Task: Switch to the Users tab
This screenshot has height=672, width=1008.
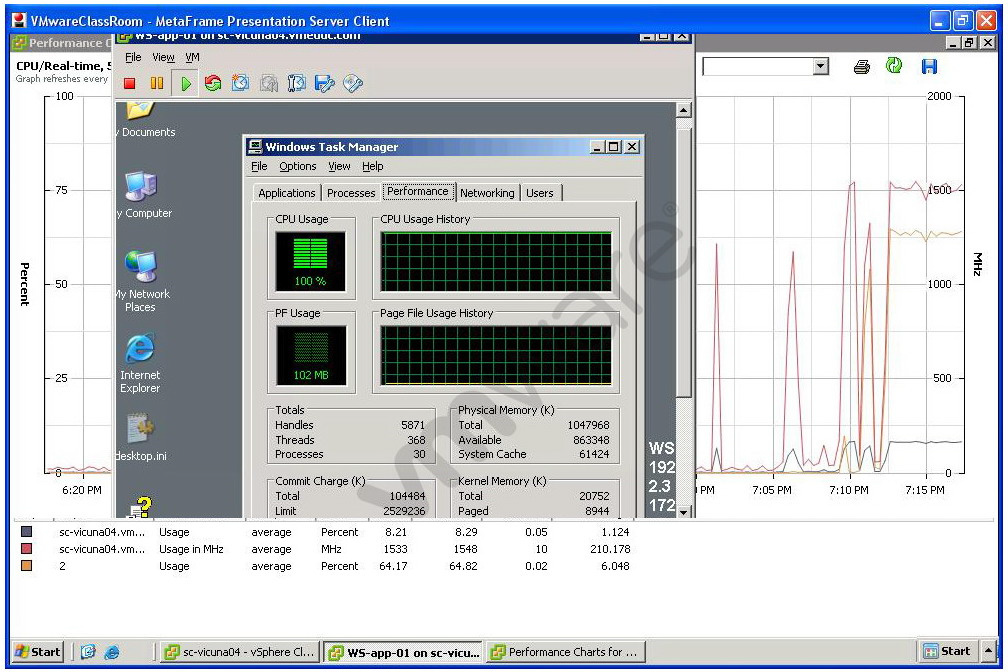Action: point(540,193)
